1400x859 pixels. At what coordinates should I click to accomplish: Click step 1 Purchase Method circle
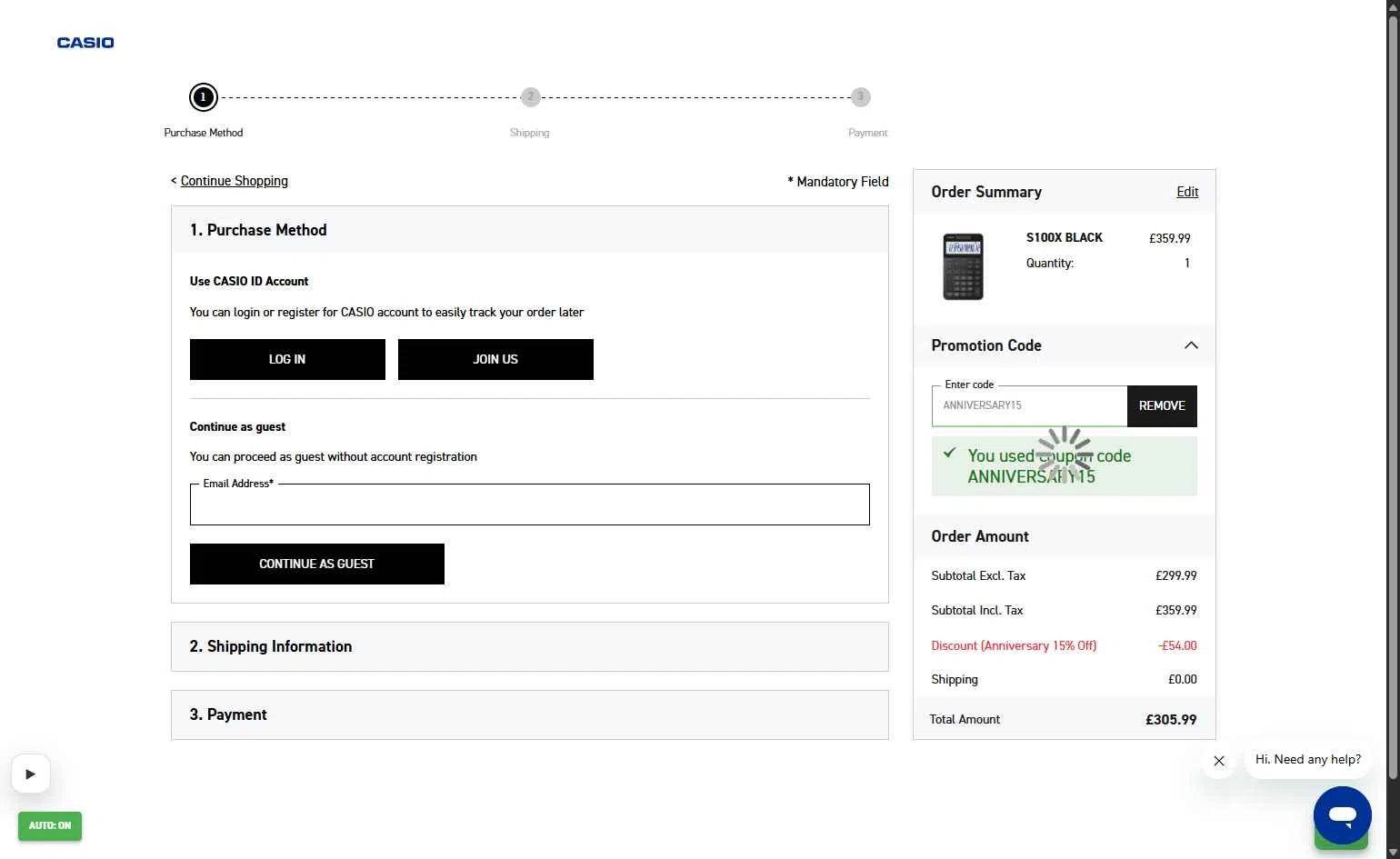(x=203, y=97)
